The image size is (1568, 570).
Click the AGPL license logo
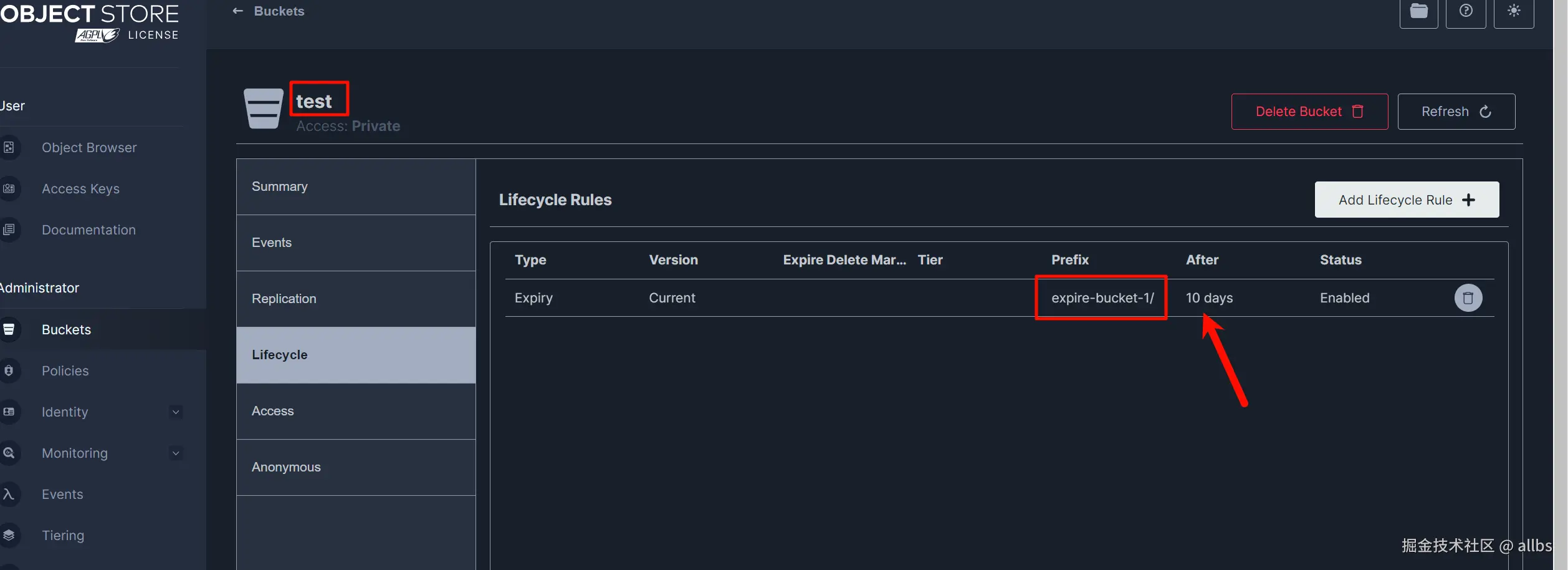coord(97,36)
